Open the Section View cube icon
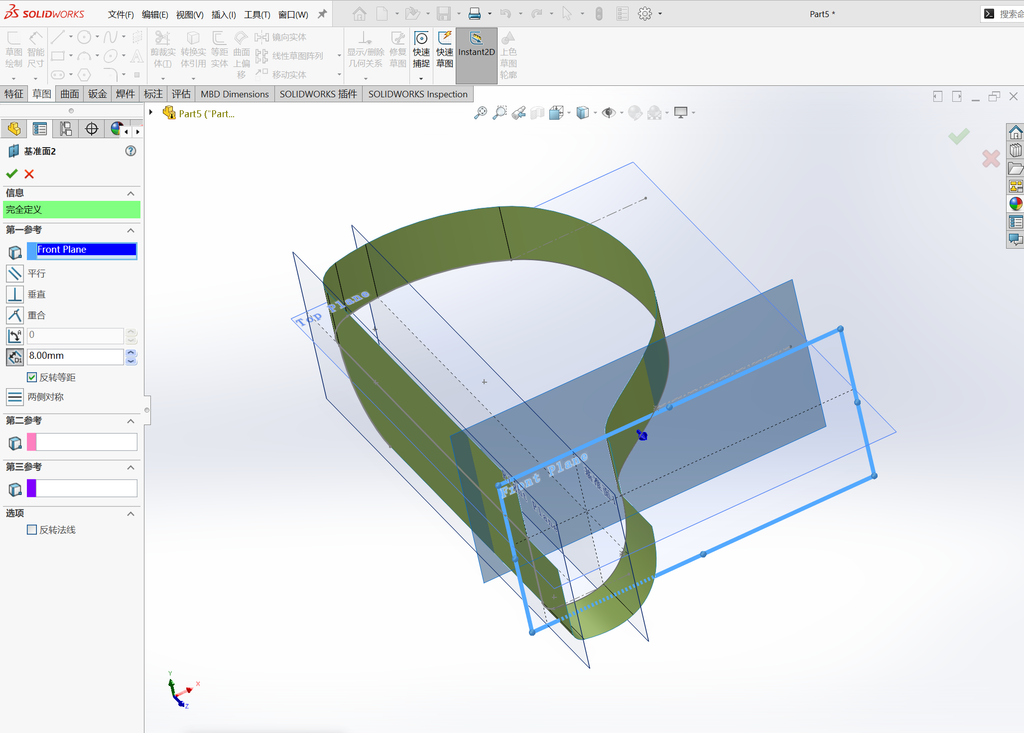1024x733 pixels. point(537,113)
